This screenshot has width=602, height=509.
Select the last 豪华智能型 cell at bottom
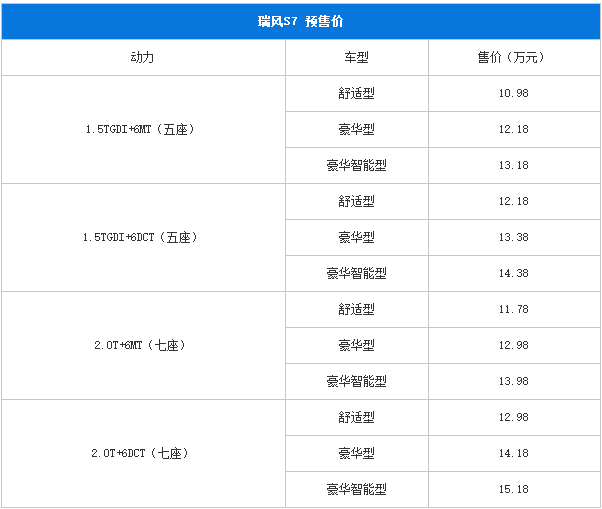coord(357,489)
